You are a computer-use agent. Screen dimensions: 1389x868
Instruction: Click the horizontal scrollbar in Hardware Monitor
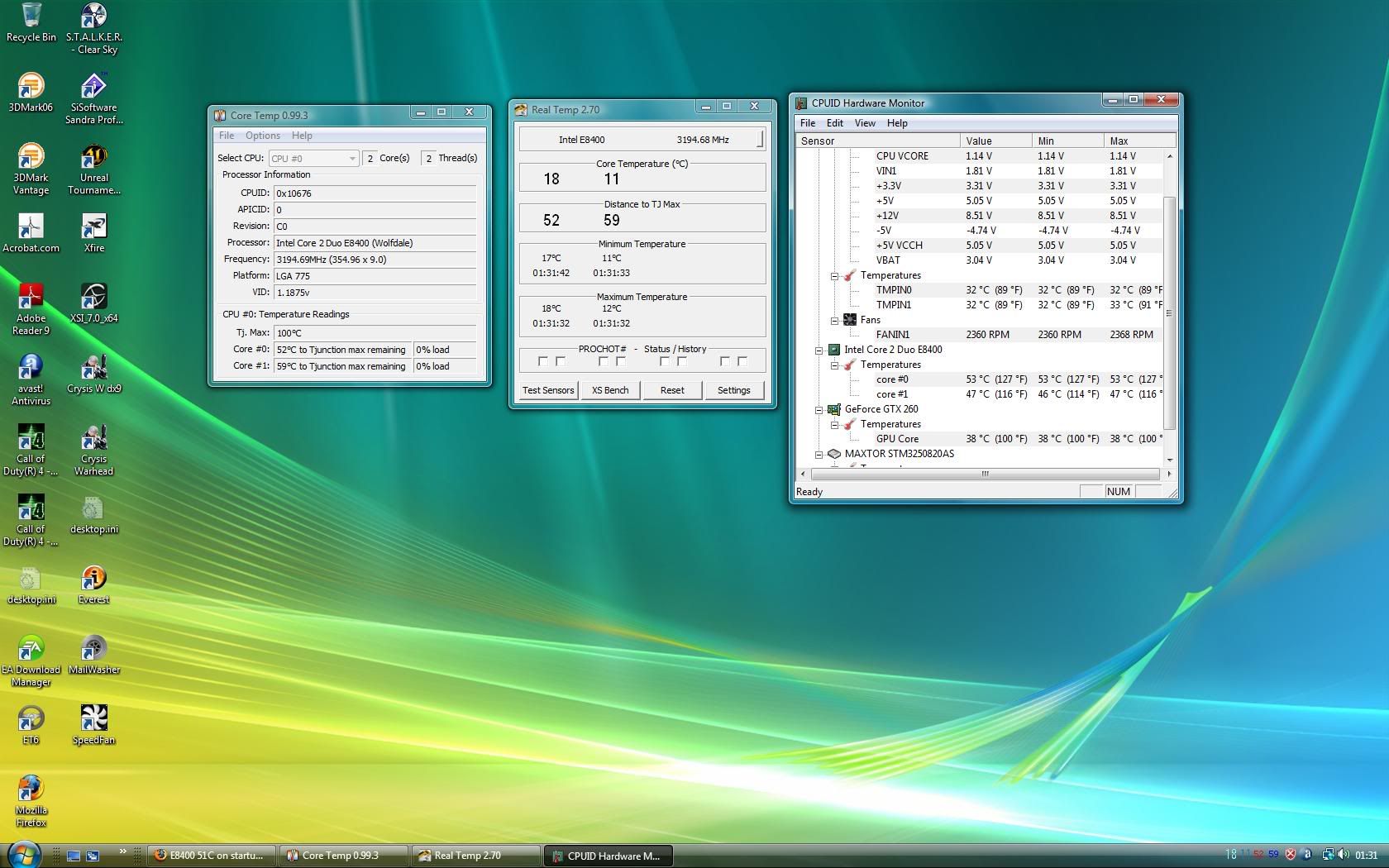(x=984, y=474)
